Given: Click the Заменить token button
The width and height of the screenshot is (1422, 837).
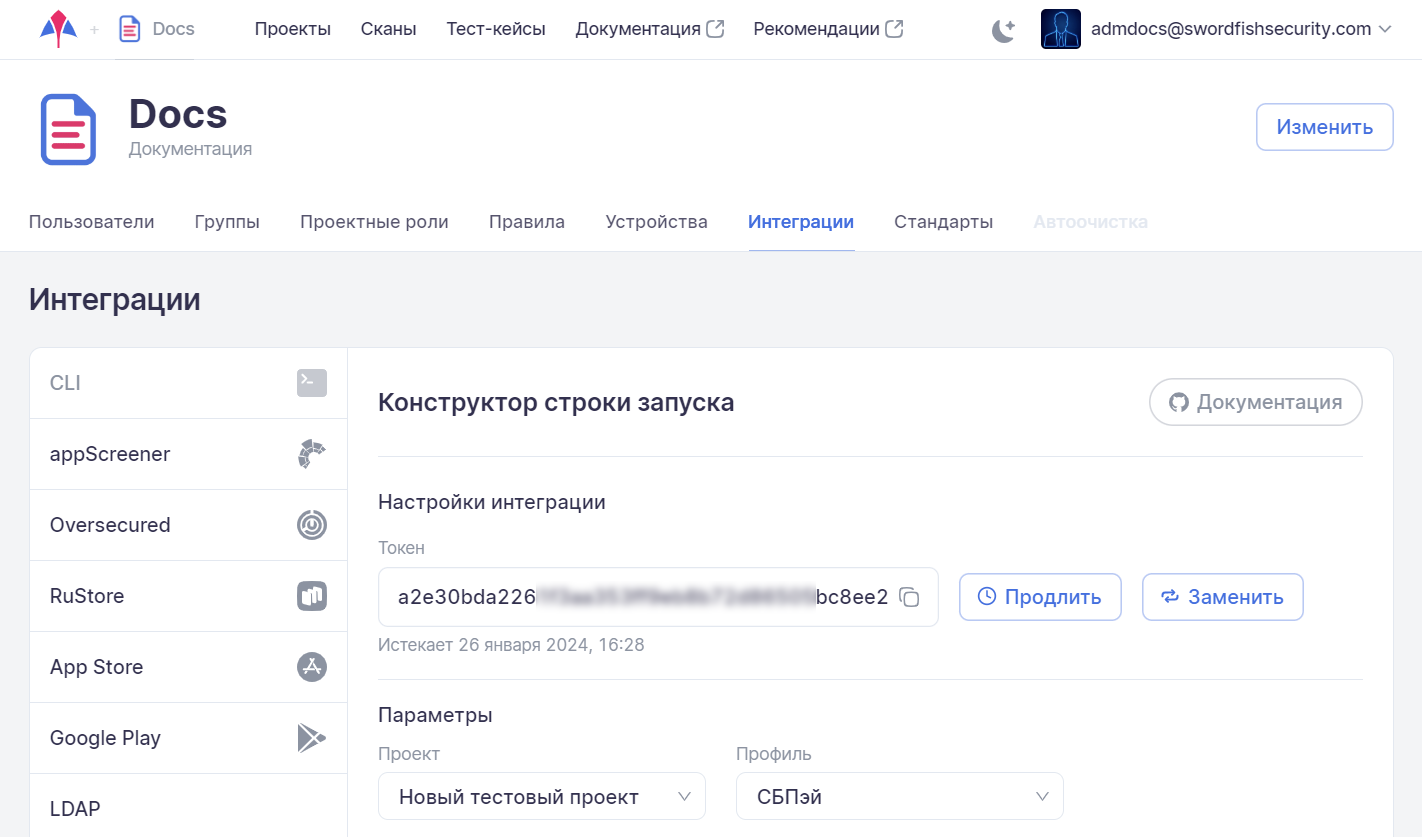Looking at the screenshot, I should (1222, 597).
